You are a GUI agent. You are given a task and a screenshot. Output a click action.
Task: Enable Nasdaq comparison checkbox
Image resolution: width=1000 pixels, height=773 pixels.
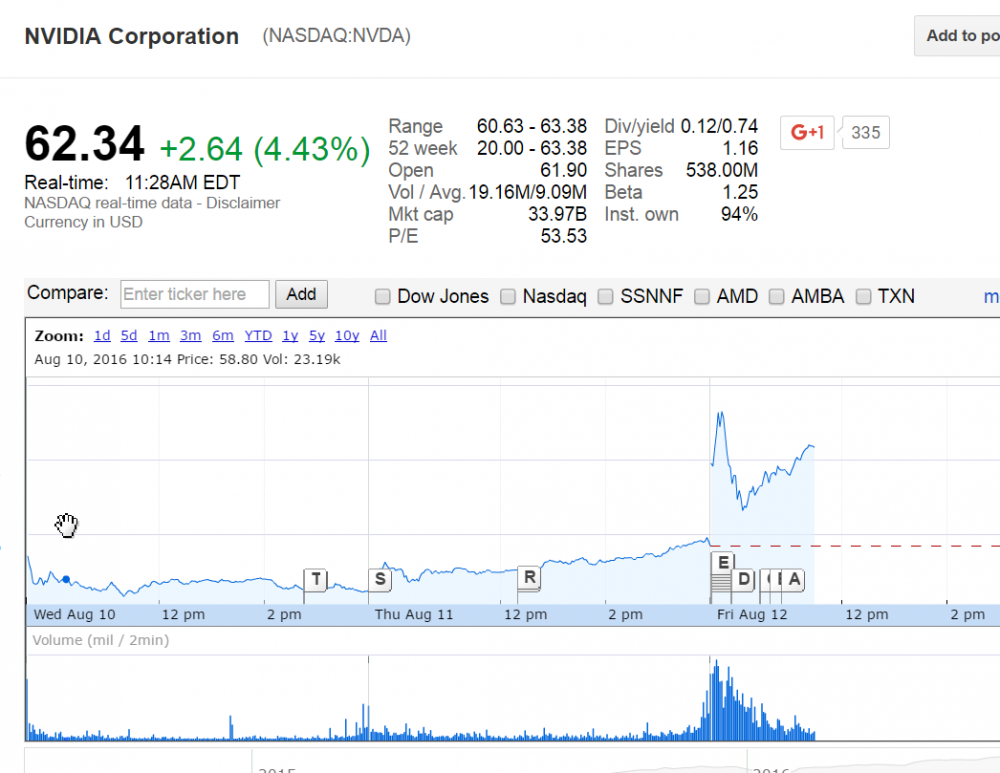click(x=508, y=297)
